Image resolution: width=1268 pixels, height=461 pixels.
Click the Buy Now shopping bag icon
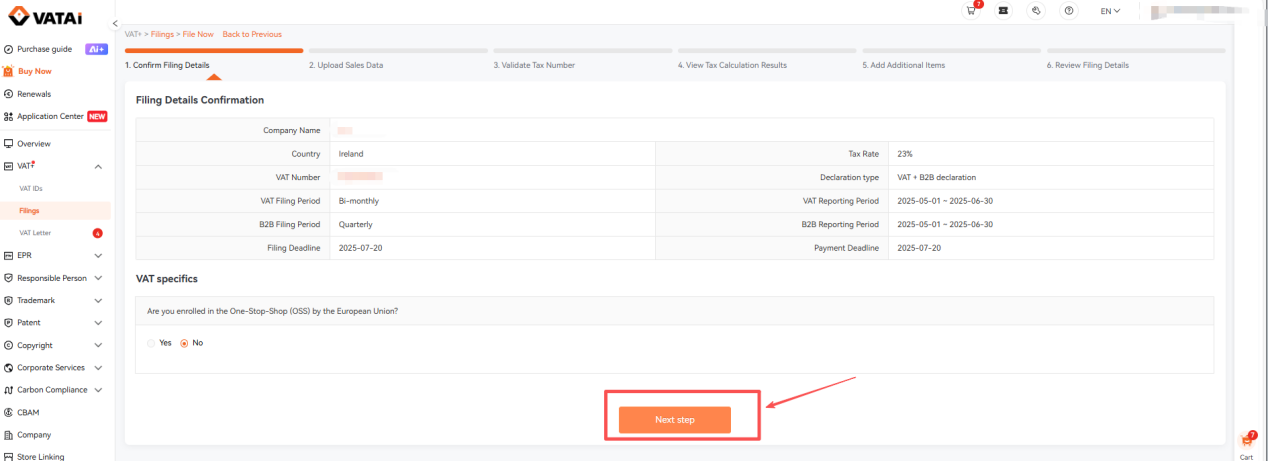pos(8,71)
